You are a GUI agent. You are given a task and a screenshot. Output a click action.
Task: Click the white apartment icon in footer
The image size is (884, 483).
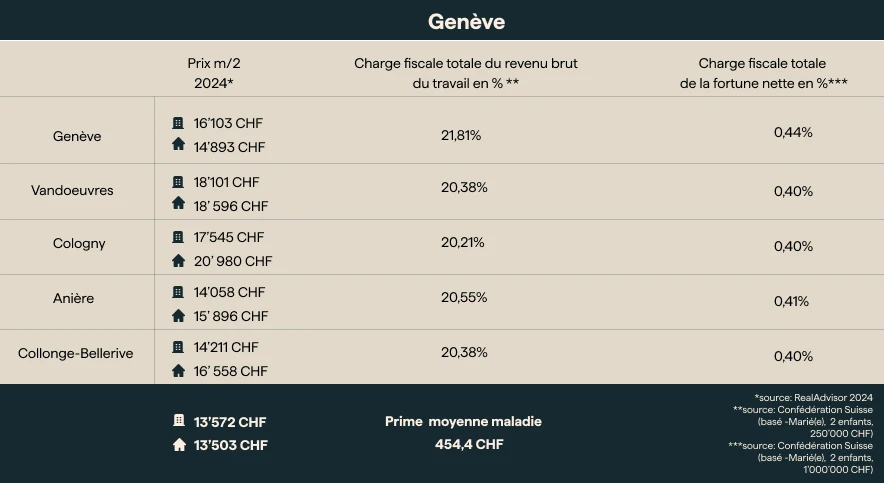point(178,421)
